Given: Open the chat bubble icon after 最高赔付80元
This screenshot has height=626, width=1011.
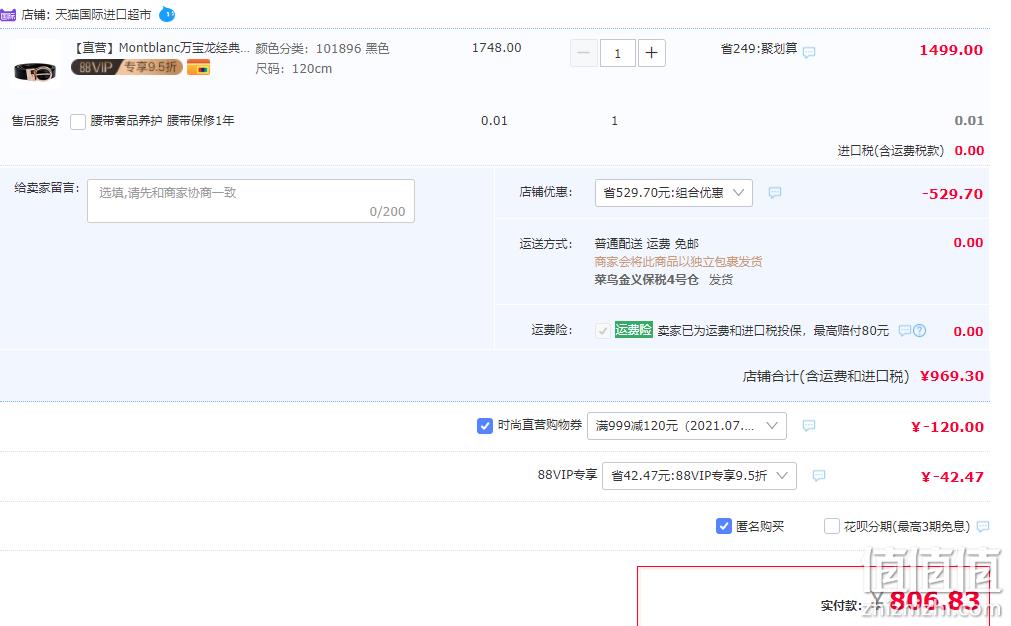Looking at the screenshot, I should [905, 331].
